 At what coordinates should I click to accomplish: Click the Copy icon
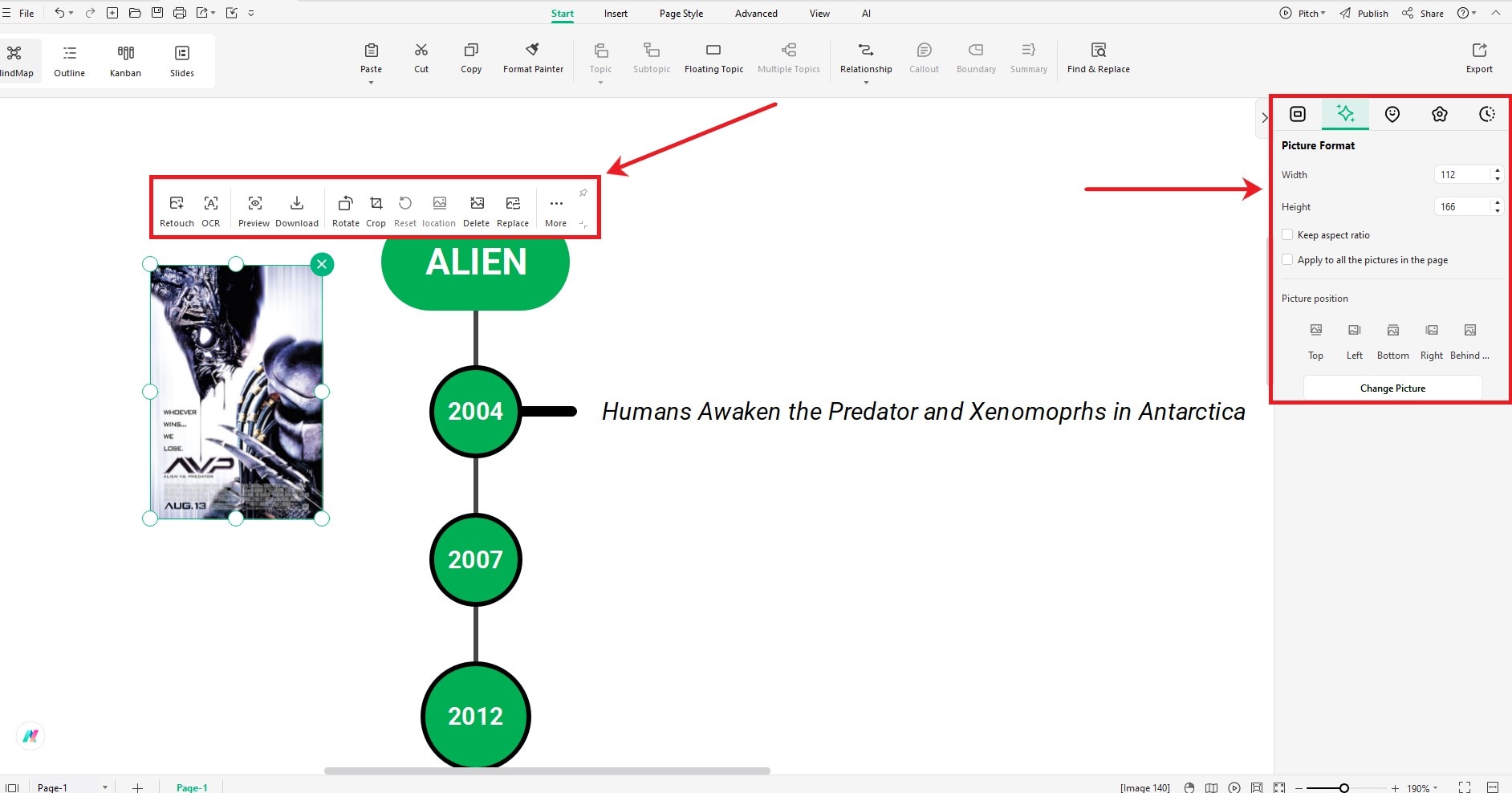[x=471, y=50]
